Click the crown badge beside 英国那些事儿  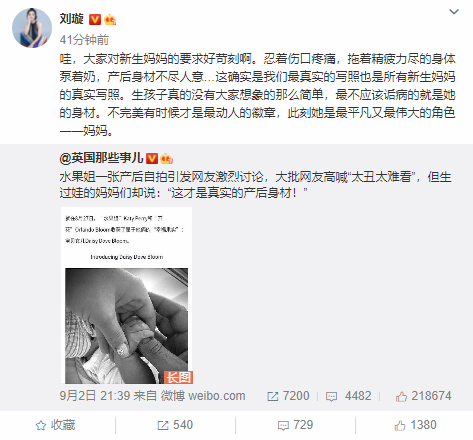166,158
